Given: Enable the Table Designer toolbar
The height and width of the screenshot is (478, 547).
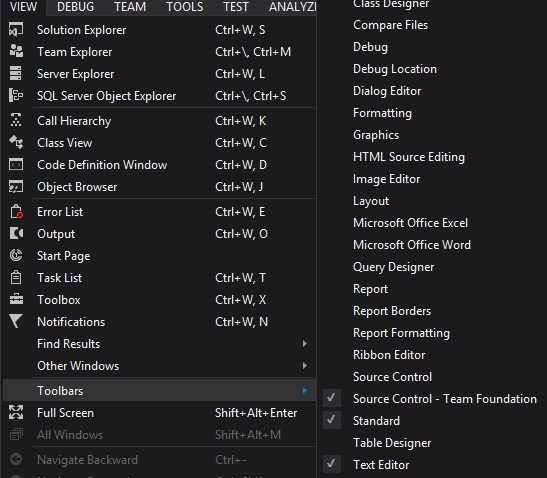Looking at the screenshot, I should [392, 442].
